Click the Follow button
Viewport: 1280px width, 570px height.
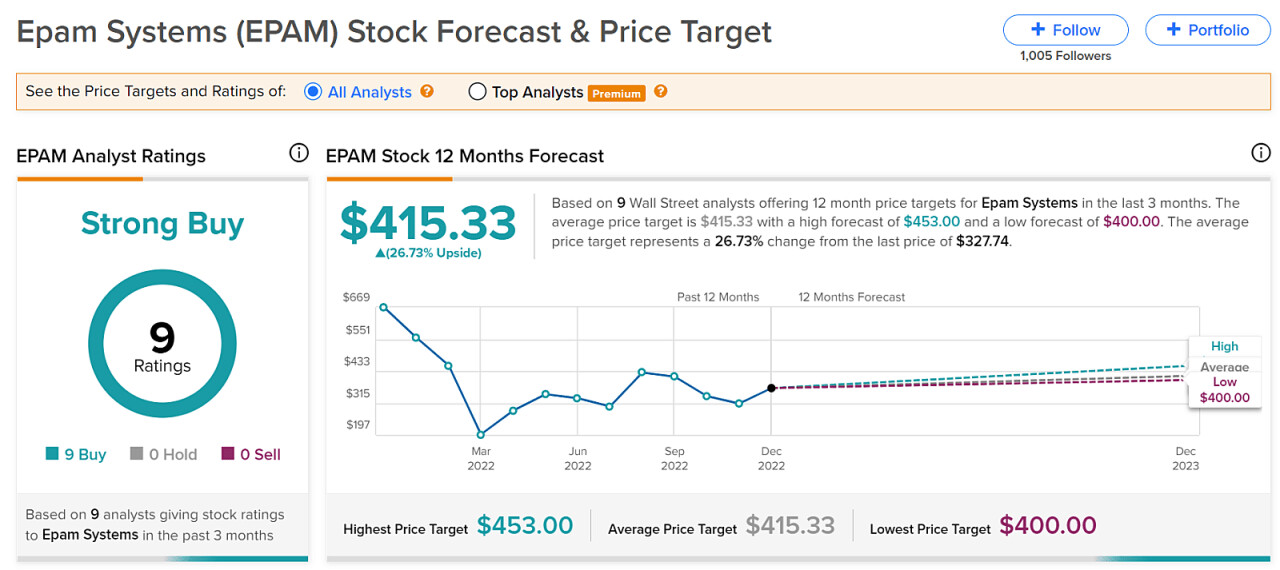[x=1065, y=30]
